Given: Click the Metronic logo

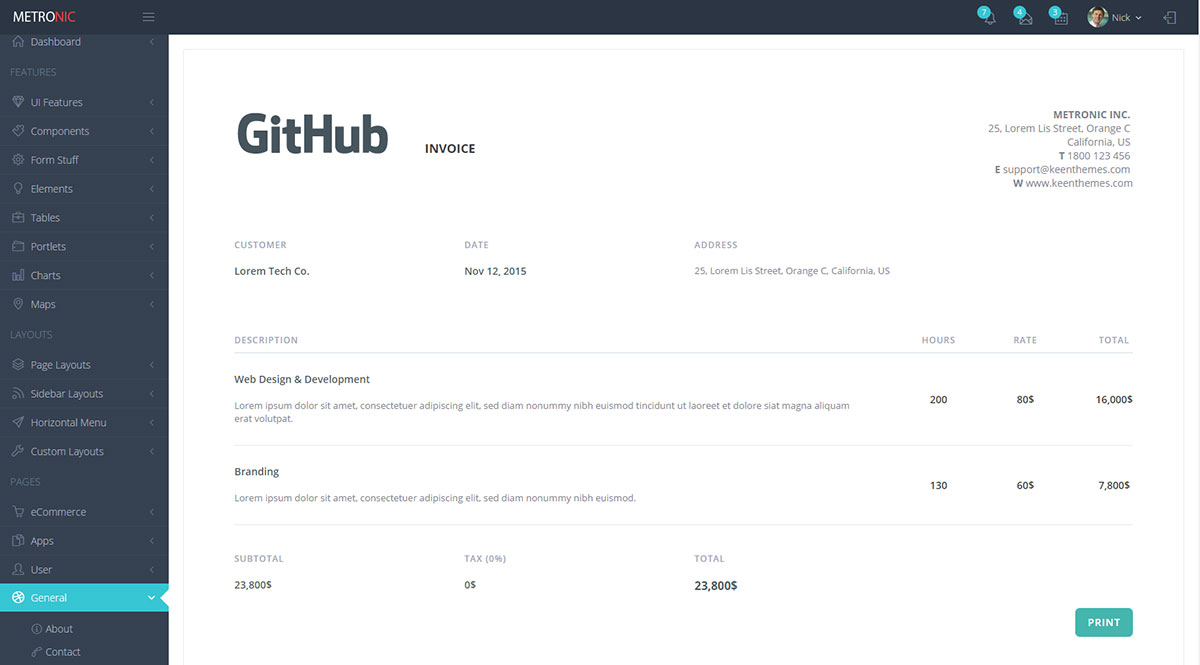Looking at the screenshot, I should pyautogui.click(x=44, y=17).
